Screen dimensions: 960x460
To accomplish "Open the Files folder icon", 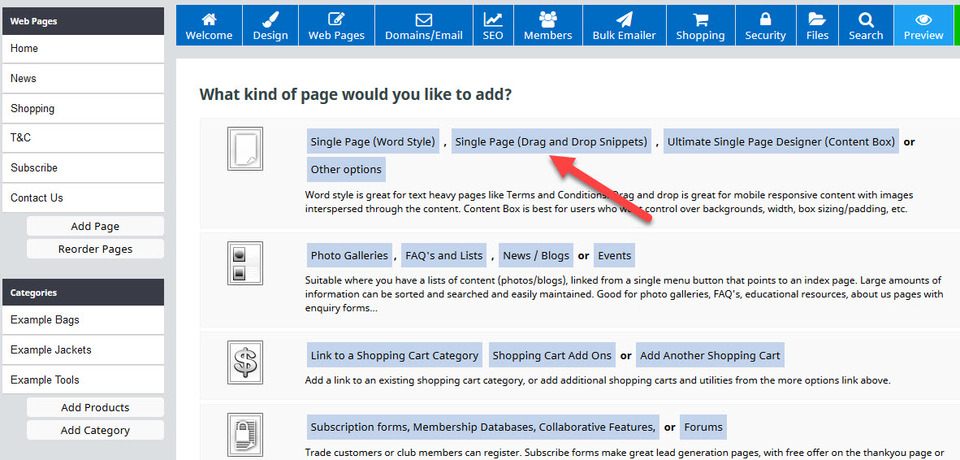I will [817, 26].
